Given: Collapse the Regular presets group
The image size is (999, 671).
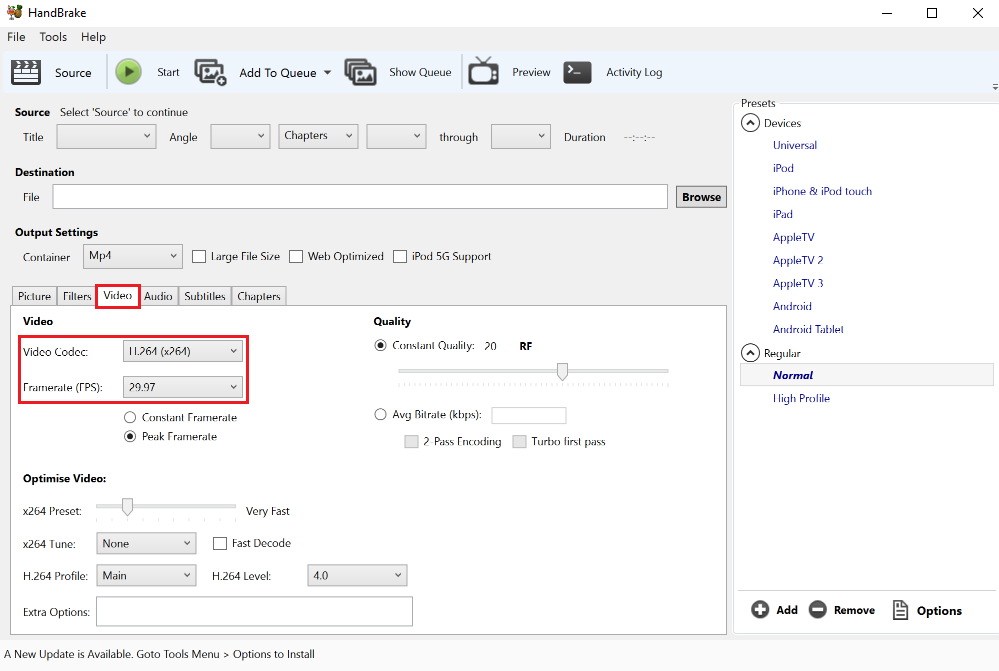Looking at the screenshot, I should click(751, 353).
